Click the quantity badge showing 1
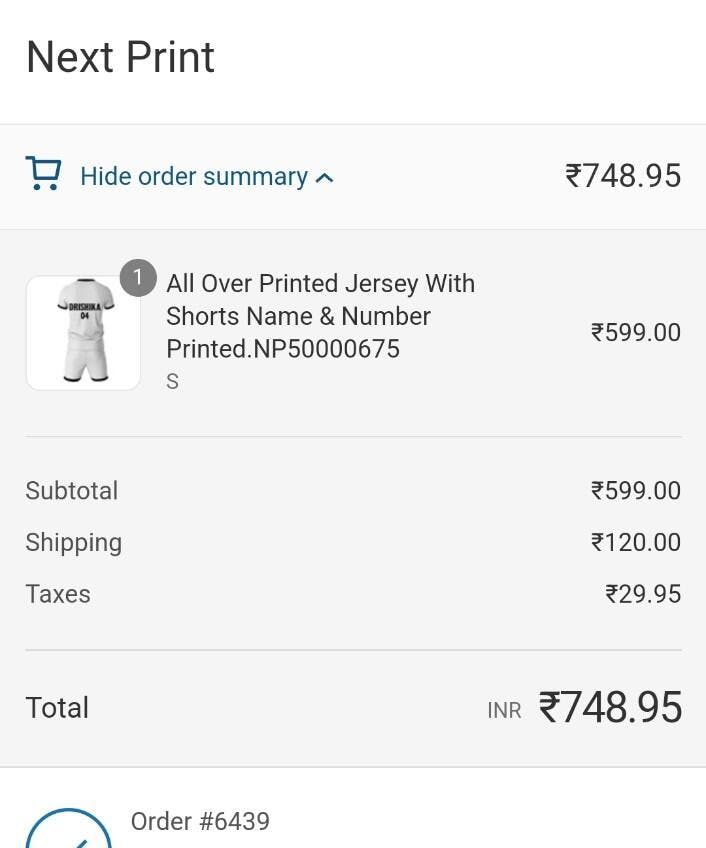This screenshot has width=706, height=848. [x=138, y=278]
